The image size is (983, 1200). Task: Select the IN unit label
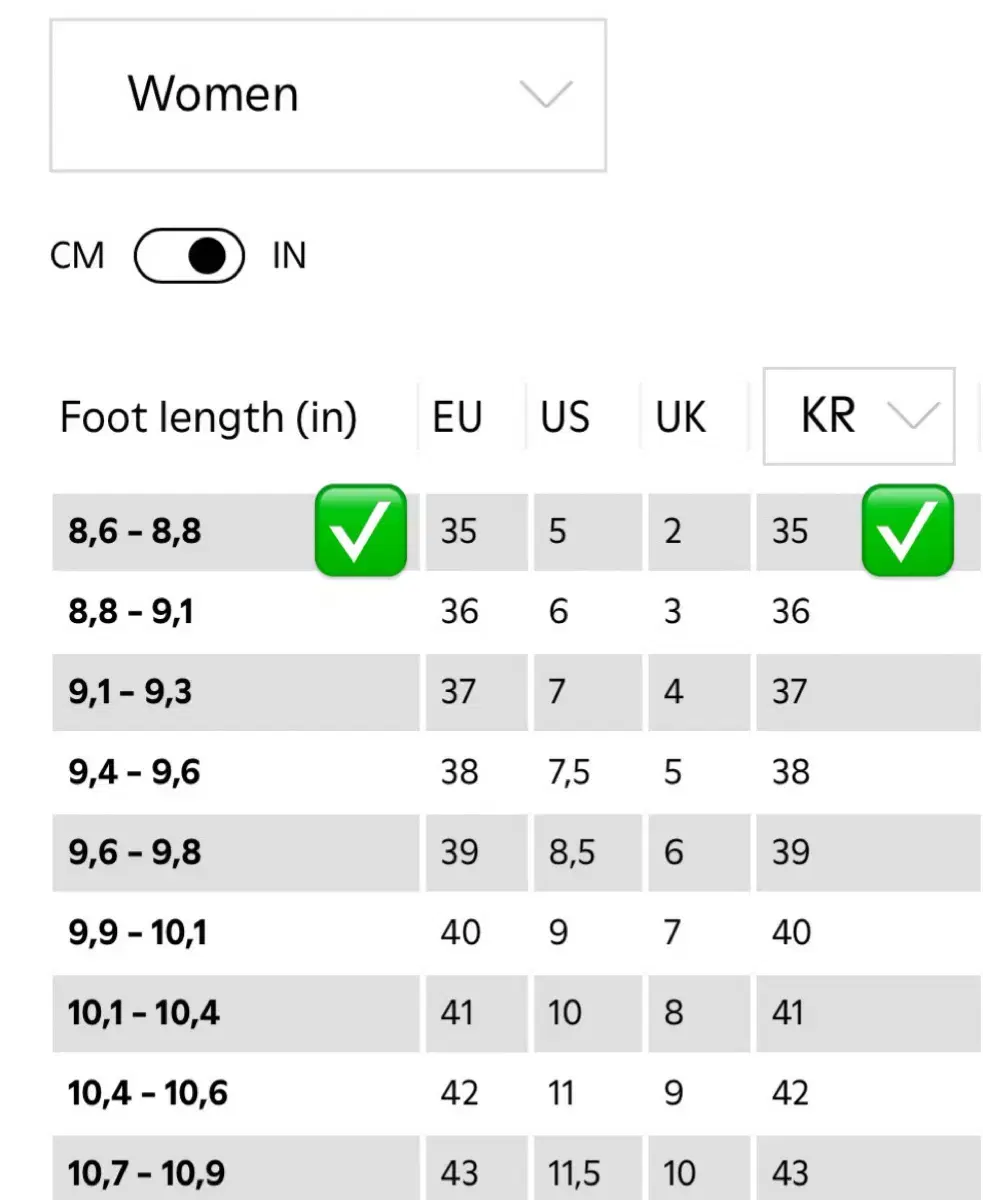[x=289, y=257]
